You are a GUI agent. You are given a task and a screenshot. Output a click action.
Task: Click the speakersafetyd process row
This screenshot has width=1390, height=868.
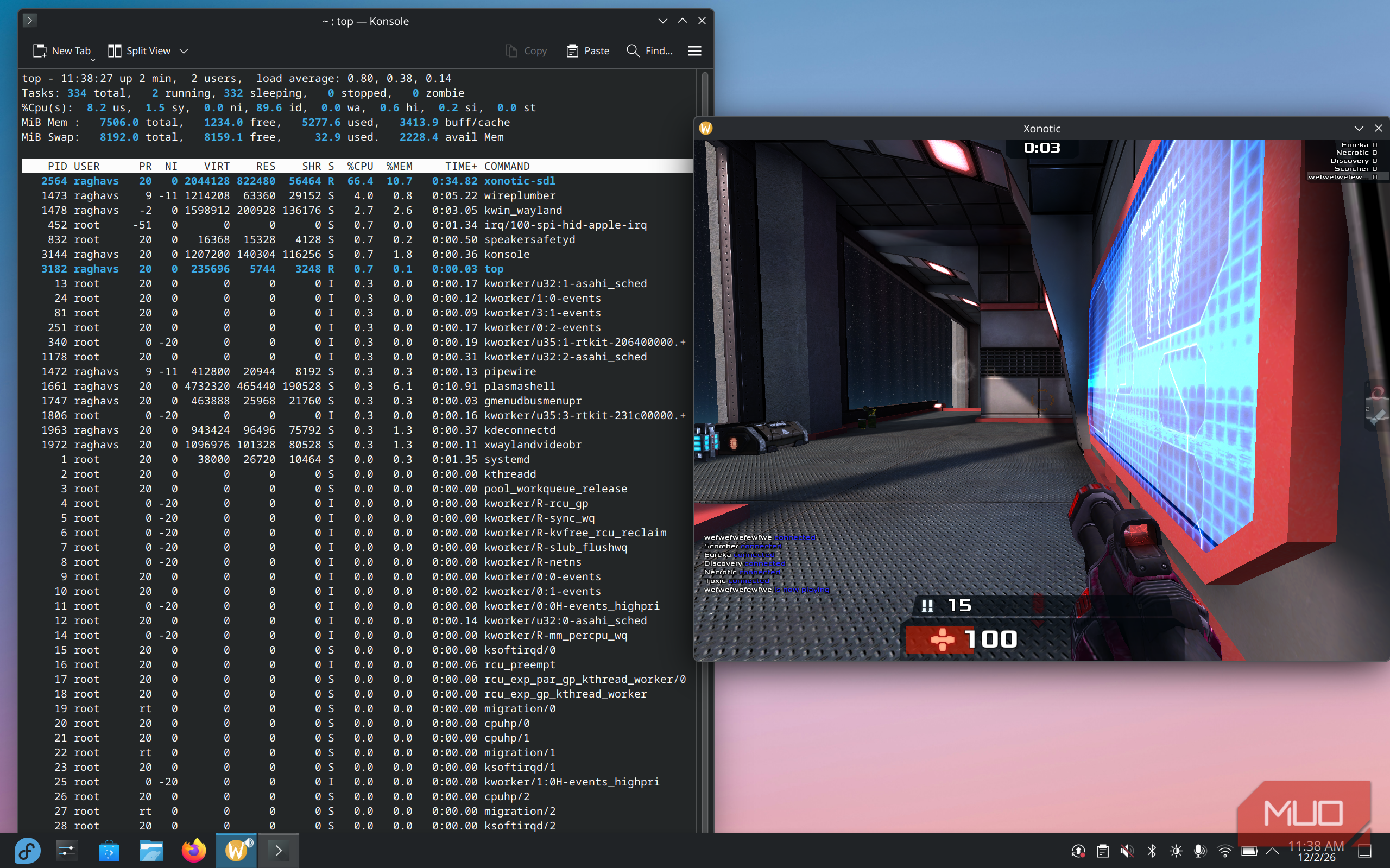(357, 239)
